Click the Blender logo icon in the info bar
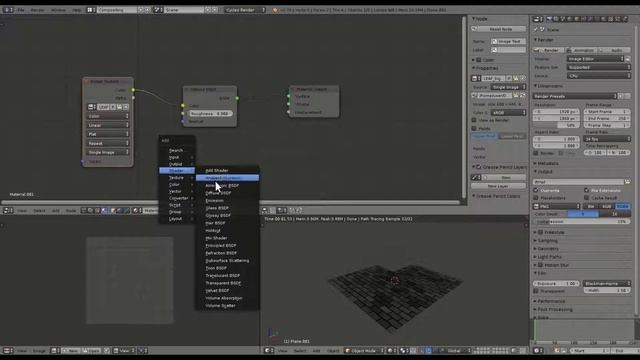Viewport: 640px width, 360px height. click(275, 10)
